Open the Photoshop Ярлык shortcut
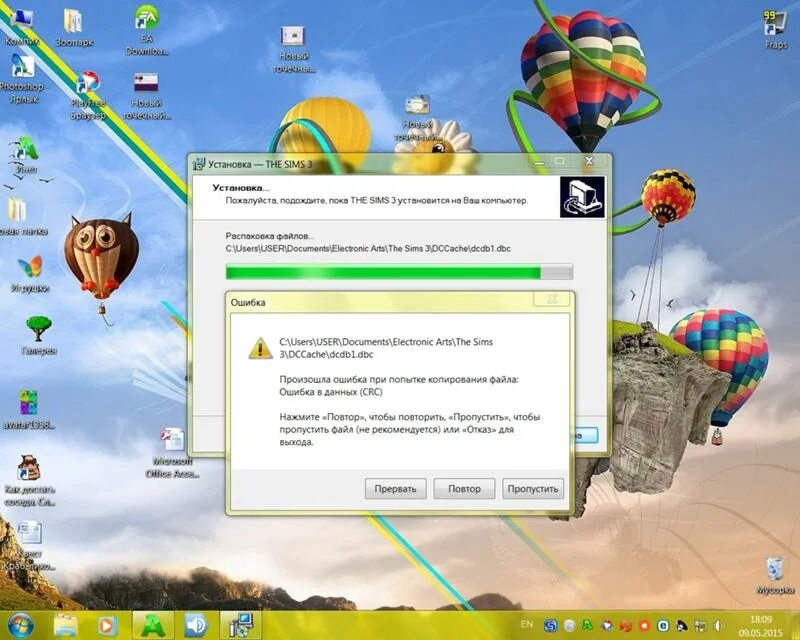Image resolution: width=800 pixels, height=640 pixels. click(22, 79)
